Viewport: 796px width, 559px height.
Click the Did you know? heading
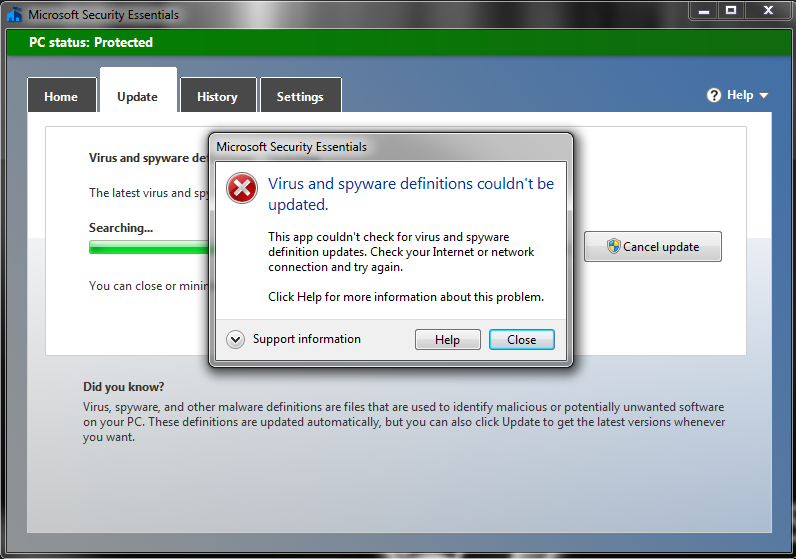[123, 387]
